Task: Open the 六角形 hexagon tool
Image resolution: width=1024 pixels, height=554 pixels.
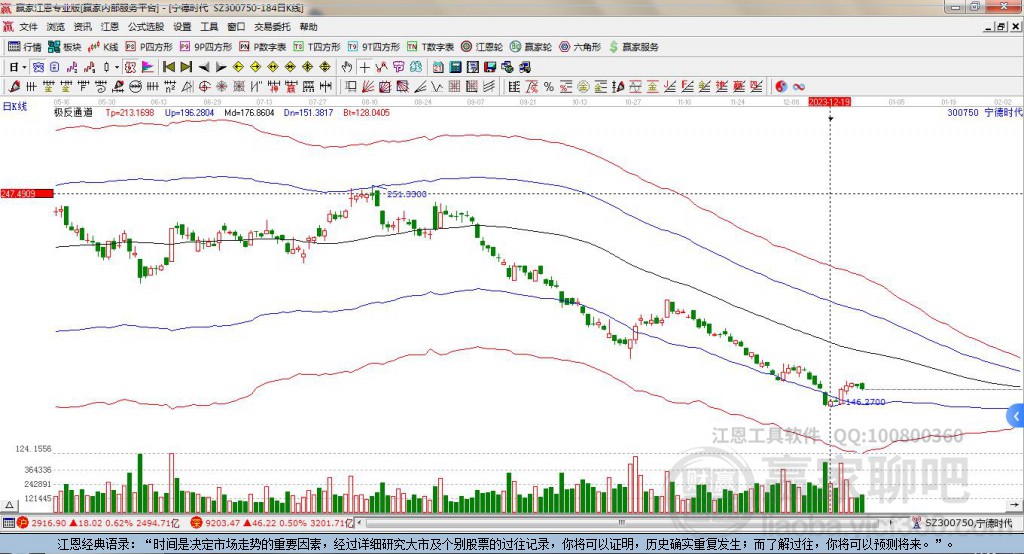Action: pos(581,47)
